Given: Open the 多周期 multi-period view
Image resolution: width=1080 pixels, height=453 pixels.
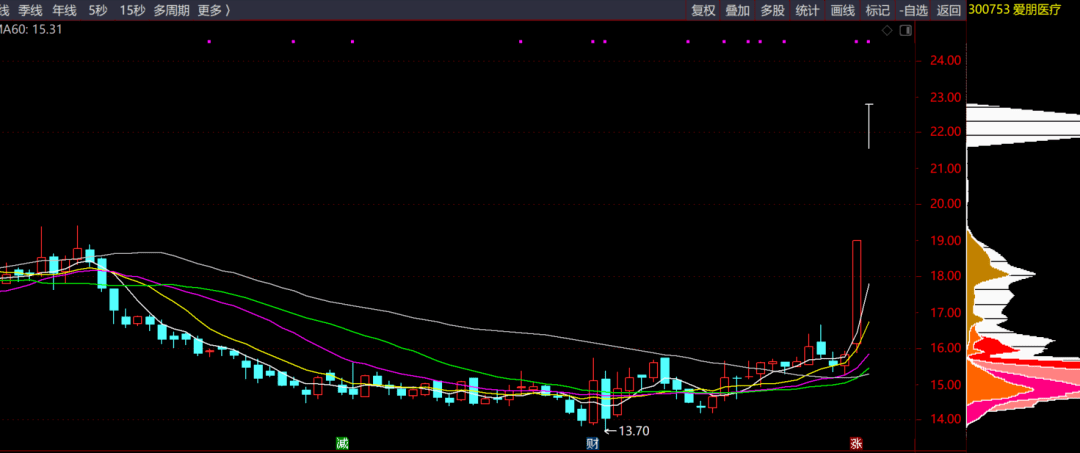Looking at the screenshot, I should (171, 10).
